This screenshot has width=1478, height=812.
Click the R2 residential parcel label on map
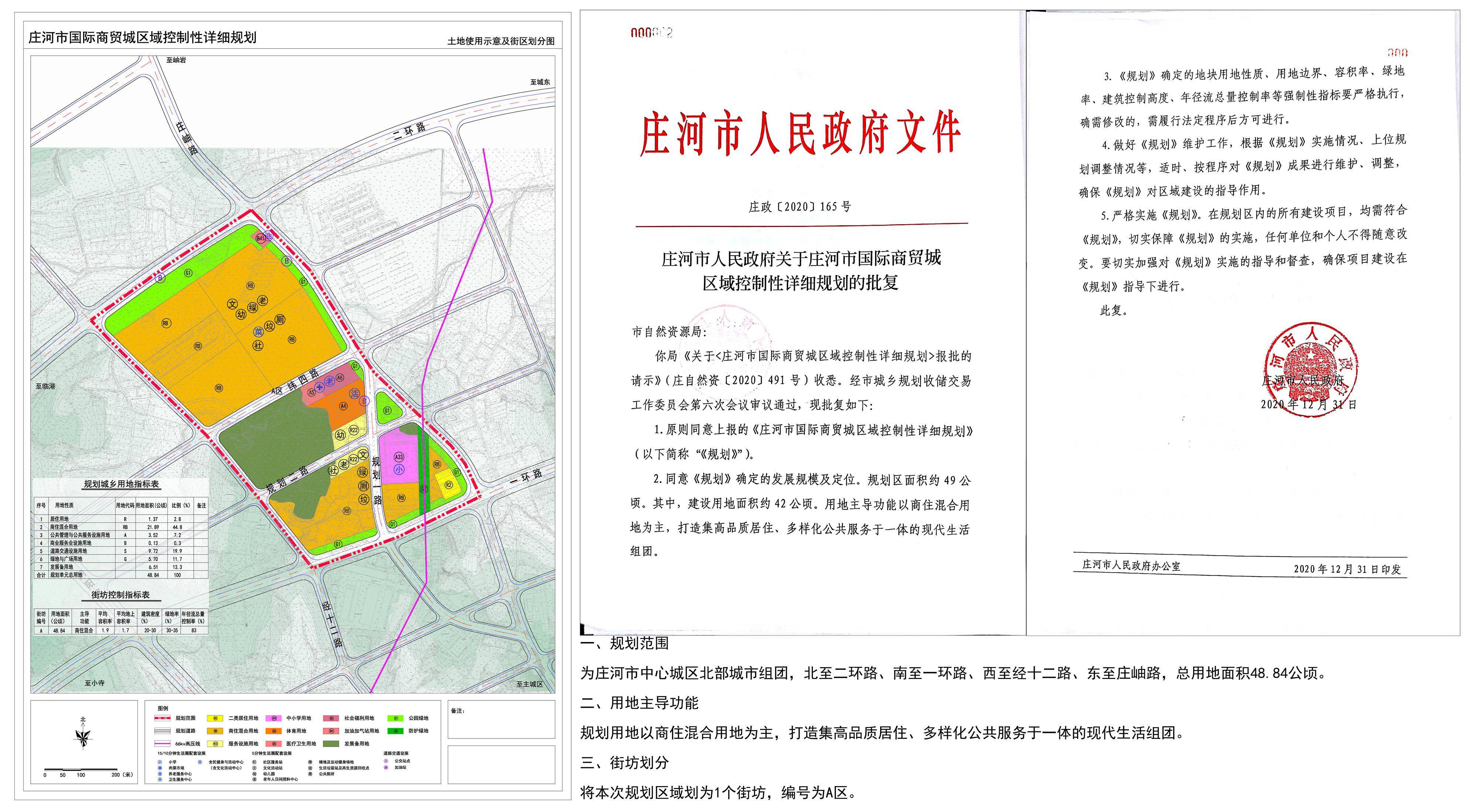click(449, 485)
